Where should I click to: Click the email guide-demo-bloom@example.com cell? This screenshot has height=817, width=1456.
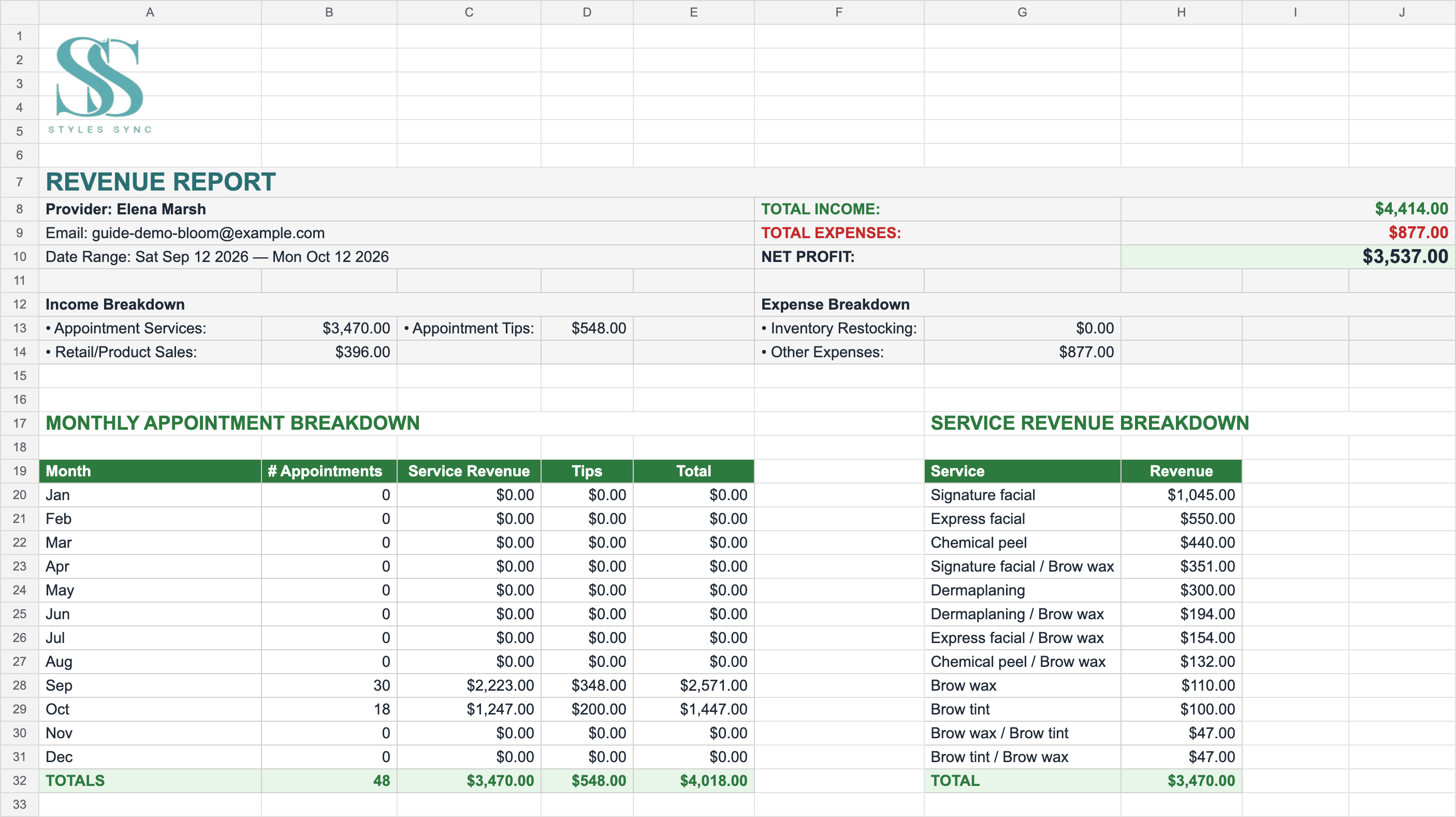click(396, 233)
